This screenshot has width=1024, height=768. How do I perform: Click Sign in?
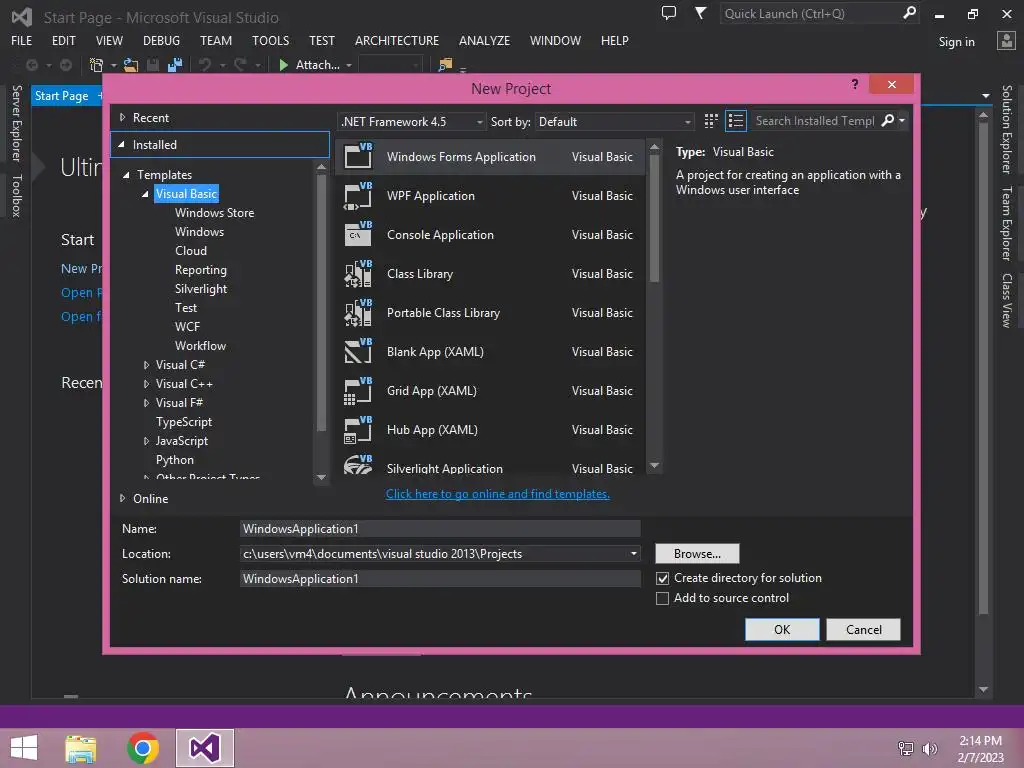click(x=957, y=42)
